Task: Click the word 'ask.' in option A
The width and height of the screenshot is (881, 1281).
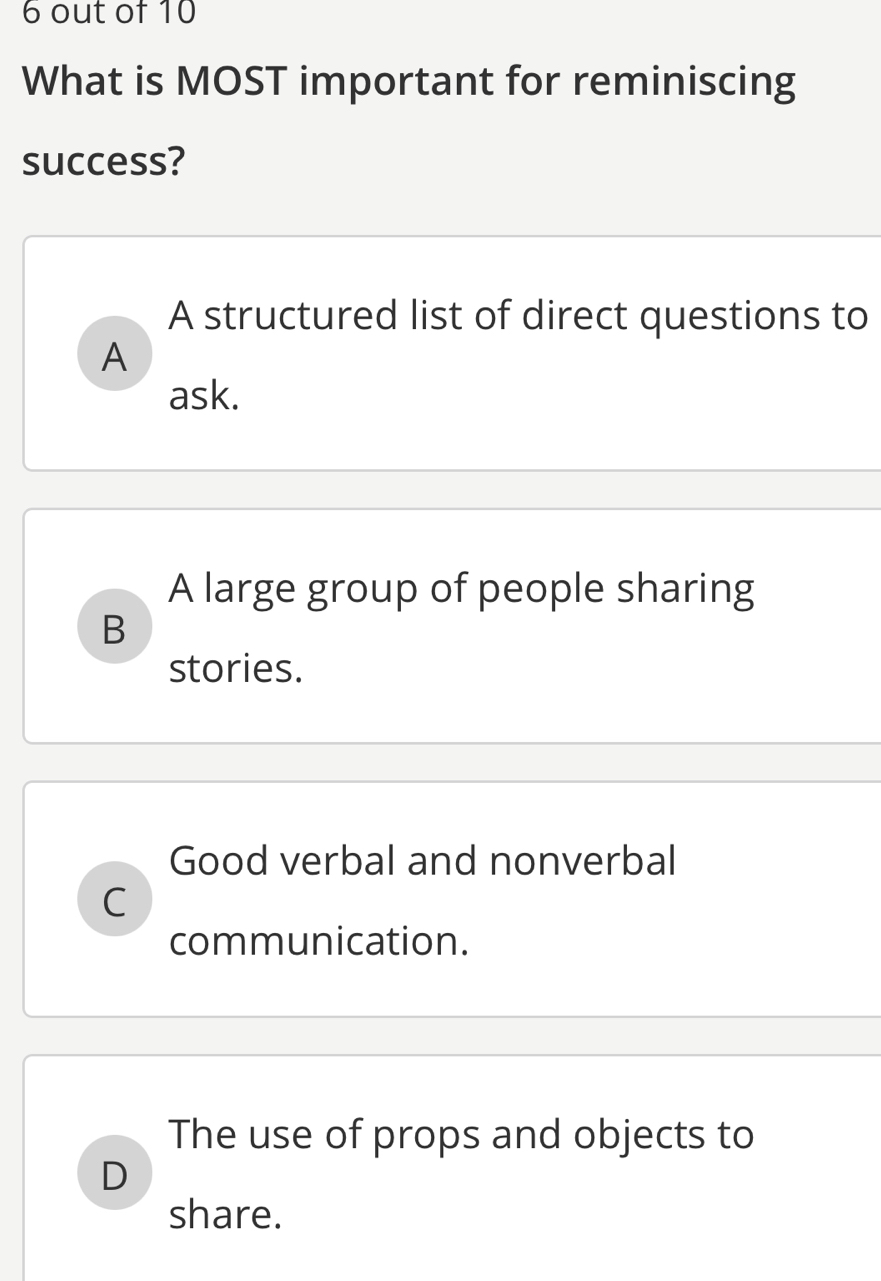Action: point(204,397)
